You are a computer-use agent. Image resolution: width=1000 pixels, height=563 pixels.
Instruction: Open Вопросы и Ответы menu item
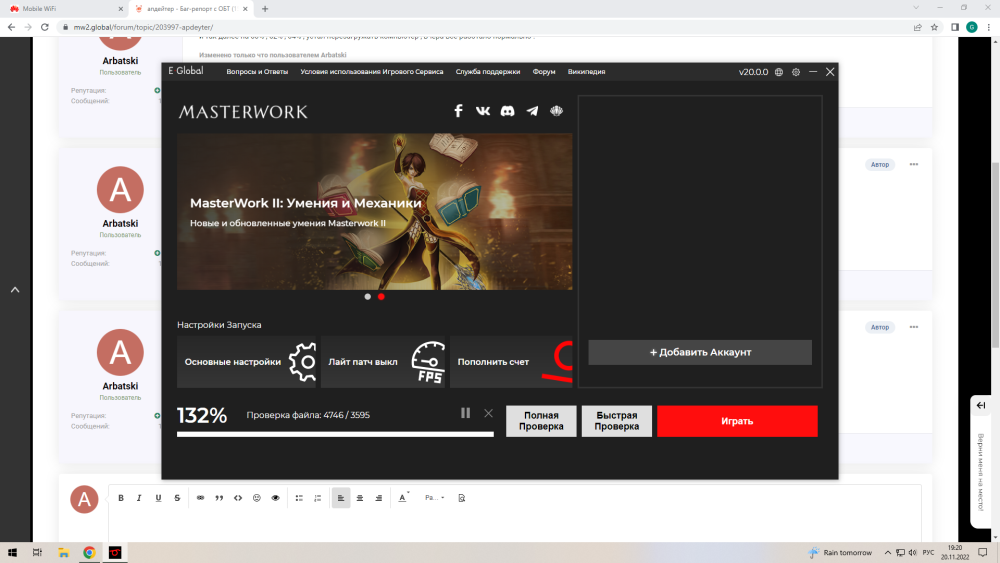[257, 72]
